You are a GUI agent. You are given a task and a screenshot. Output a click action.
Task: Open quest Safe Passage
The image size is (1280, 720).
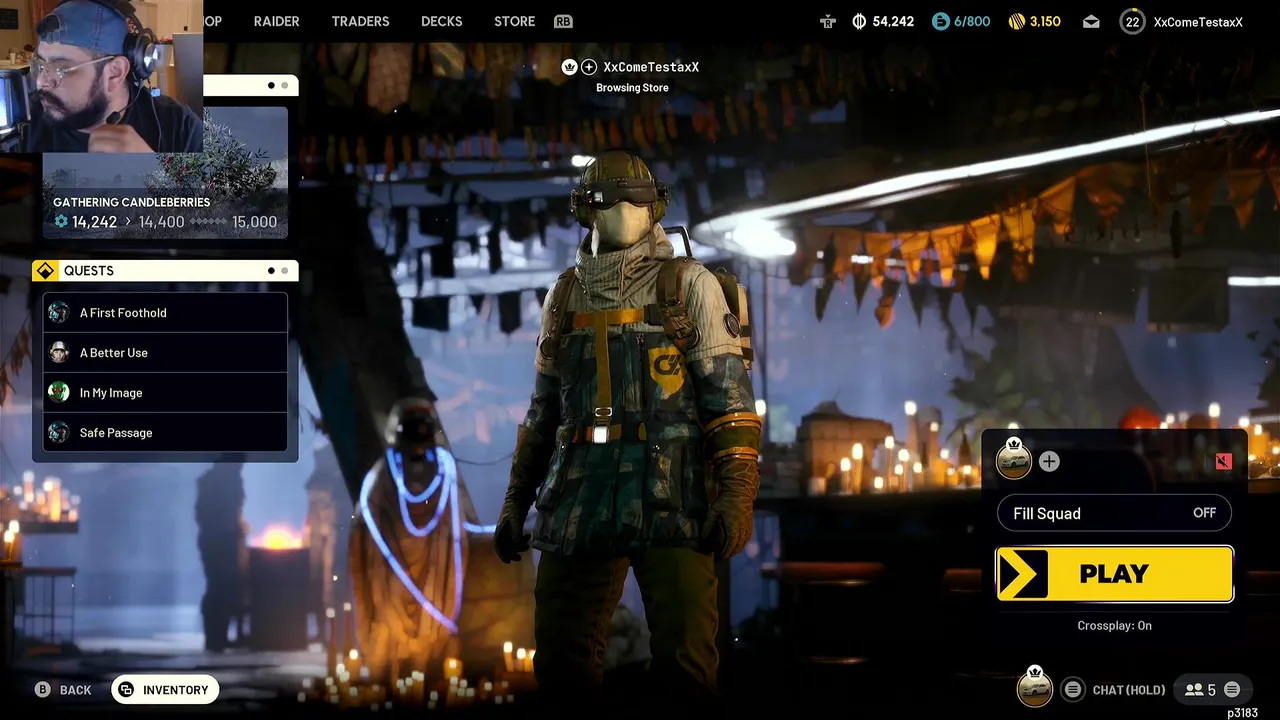click(x=165, y=433)
